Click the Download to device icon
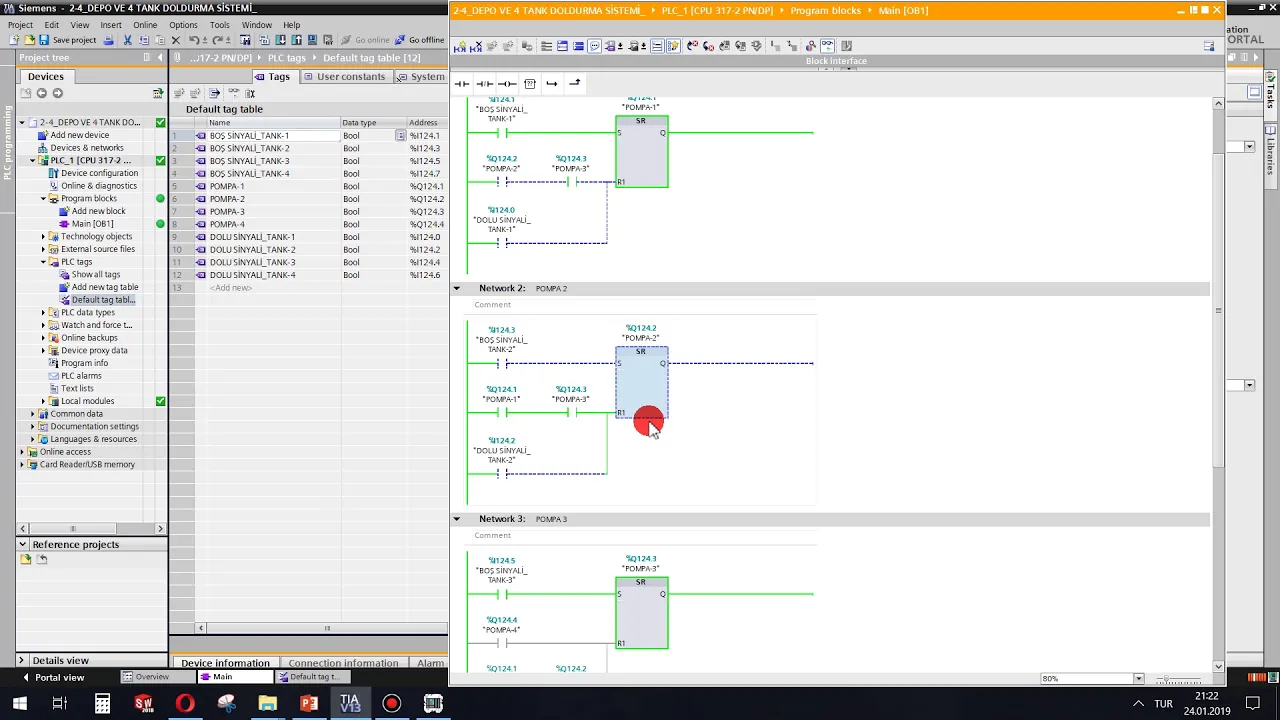 280,40
